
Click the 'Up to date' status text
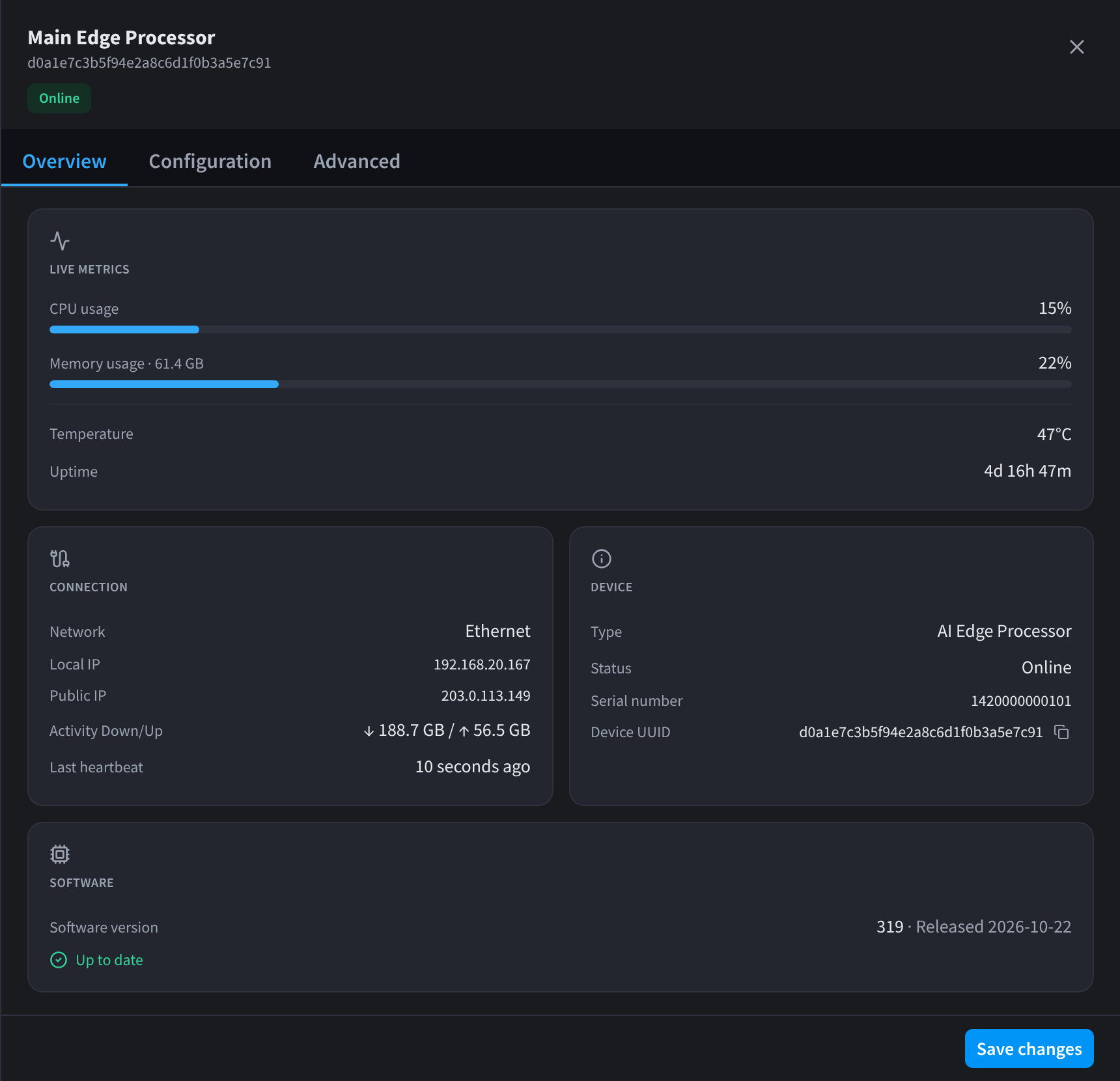pos(109,960)
